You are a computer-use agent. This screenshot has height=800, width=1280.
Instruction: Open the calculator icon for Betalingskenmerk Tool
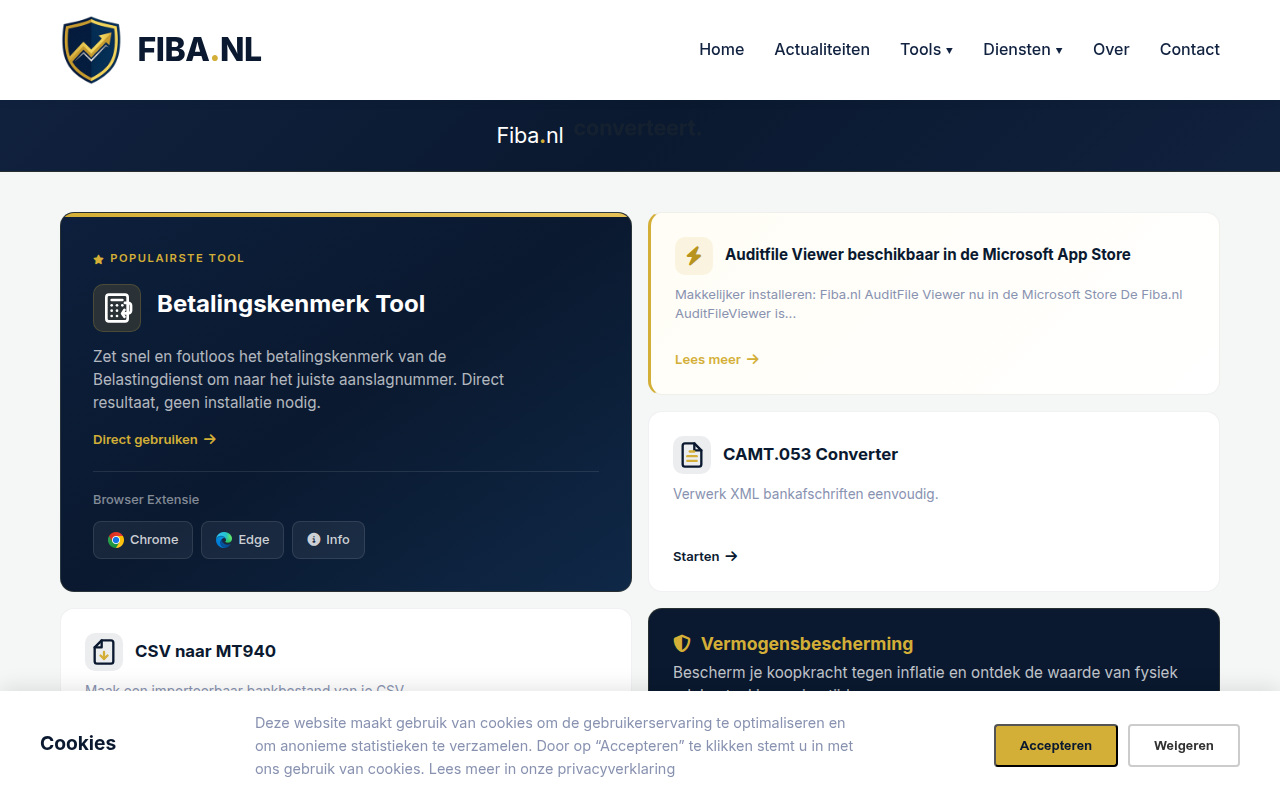(x=117, y=307)
